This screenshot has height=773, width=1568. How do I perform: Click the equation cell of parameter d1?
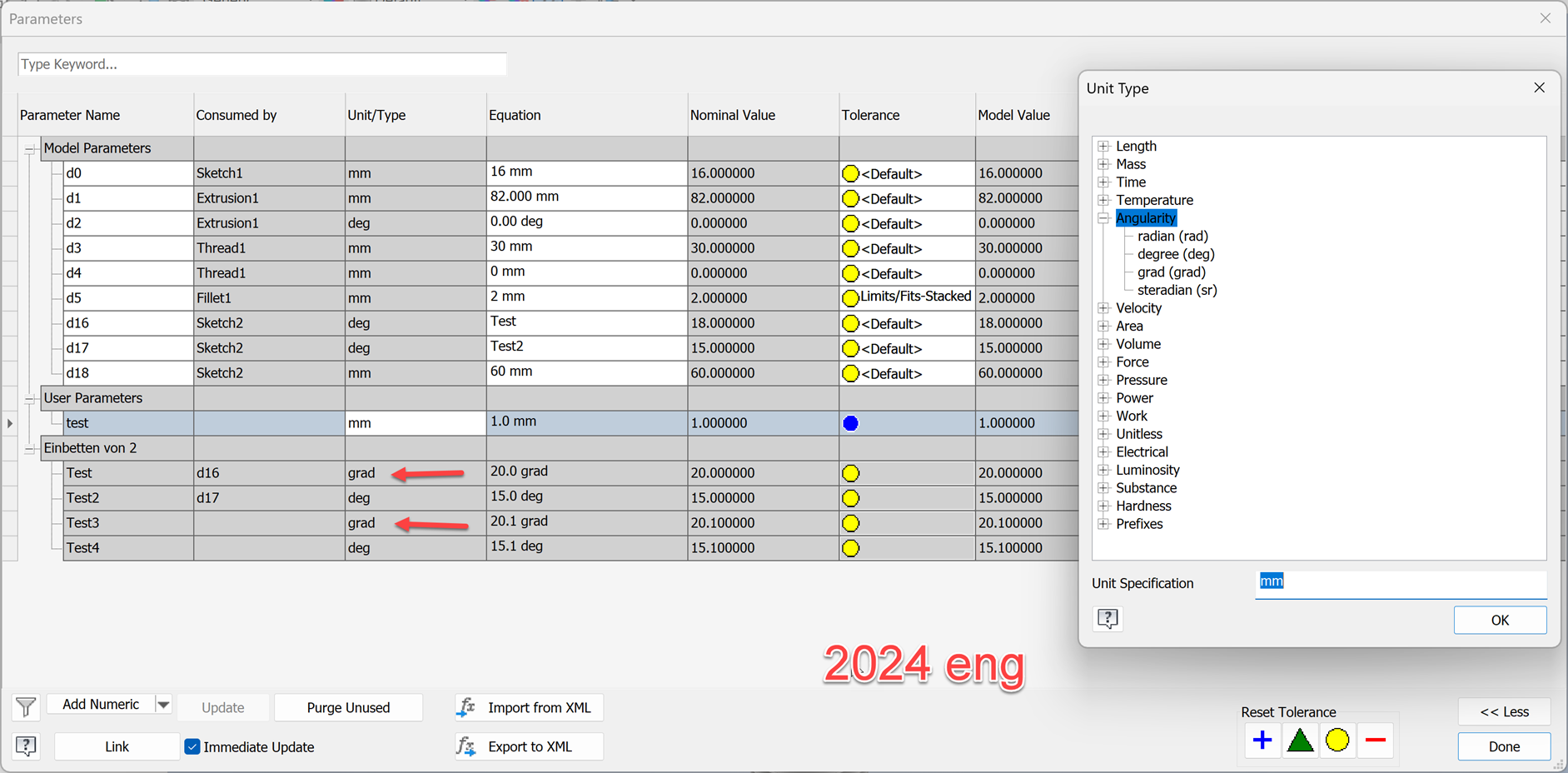(587, 197)
